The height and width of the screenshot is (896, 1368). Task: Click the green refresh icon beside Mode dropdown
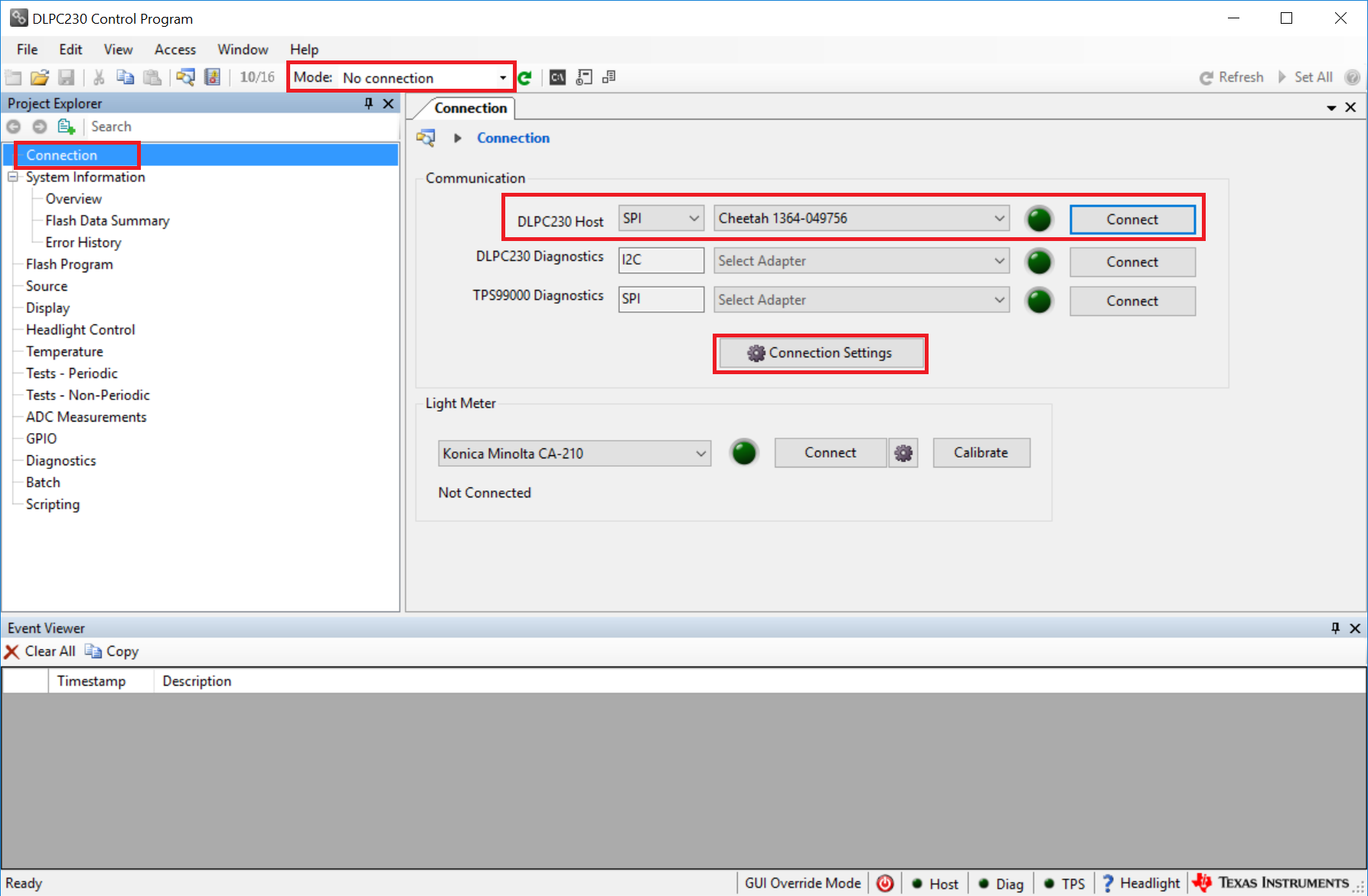pos(525,77)
